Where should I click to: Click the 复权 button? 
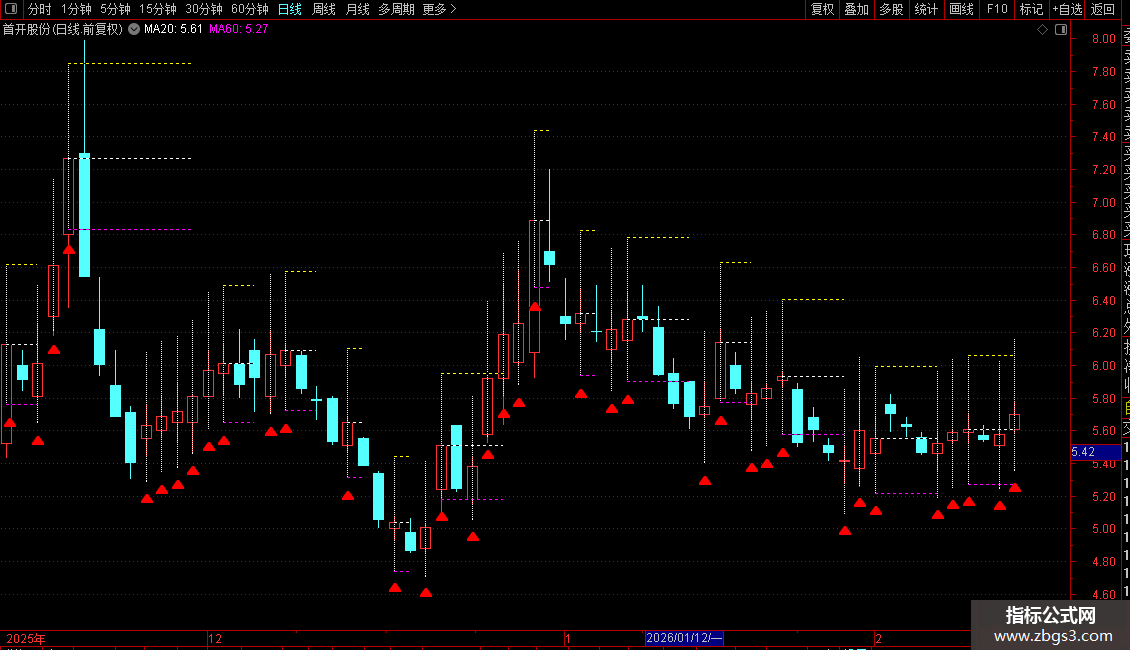coord(822,9)
